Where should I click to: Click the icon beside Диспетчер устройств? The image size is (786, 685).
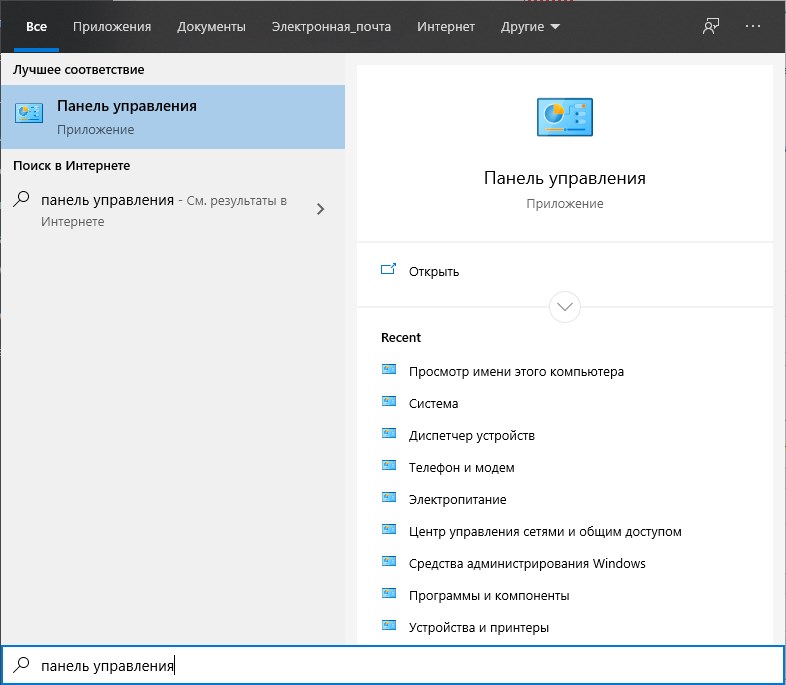point(389,435)
